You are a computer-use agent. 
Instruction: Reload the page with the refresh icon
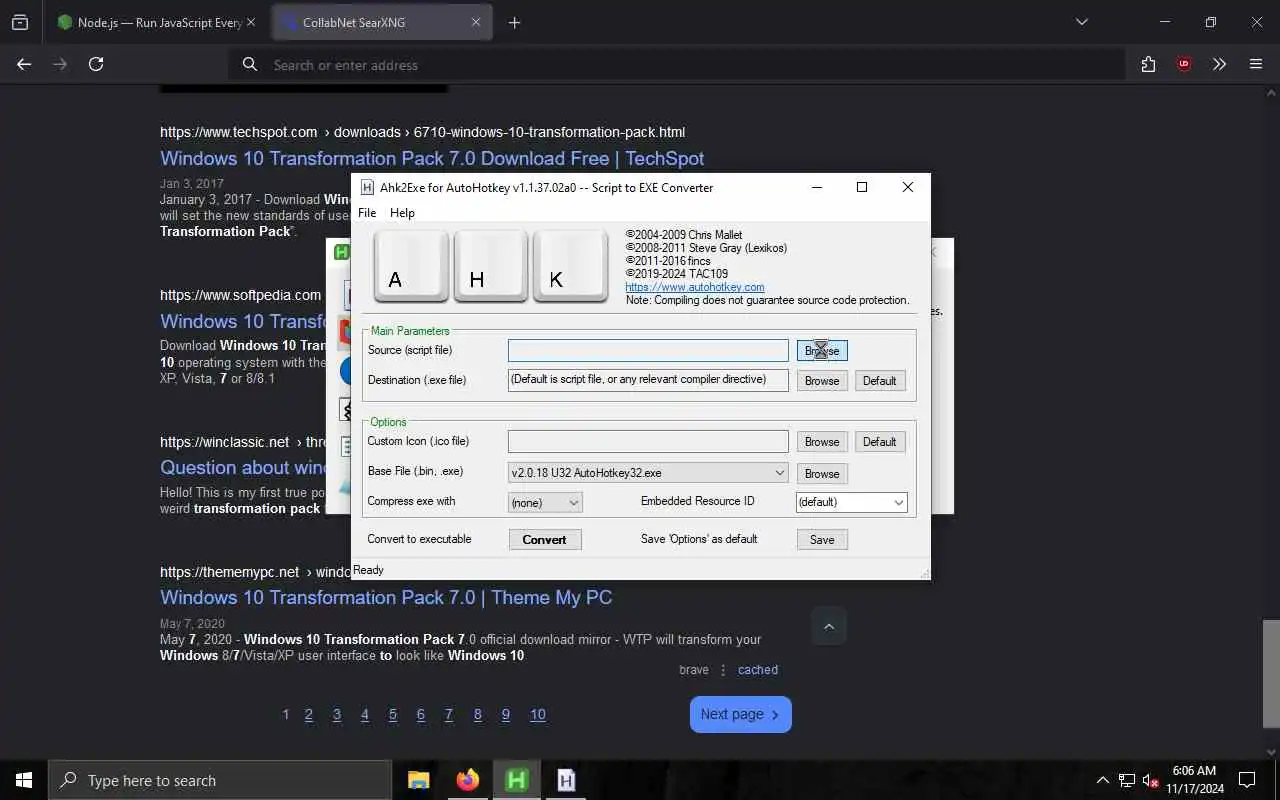(x=96, y=64)
